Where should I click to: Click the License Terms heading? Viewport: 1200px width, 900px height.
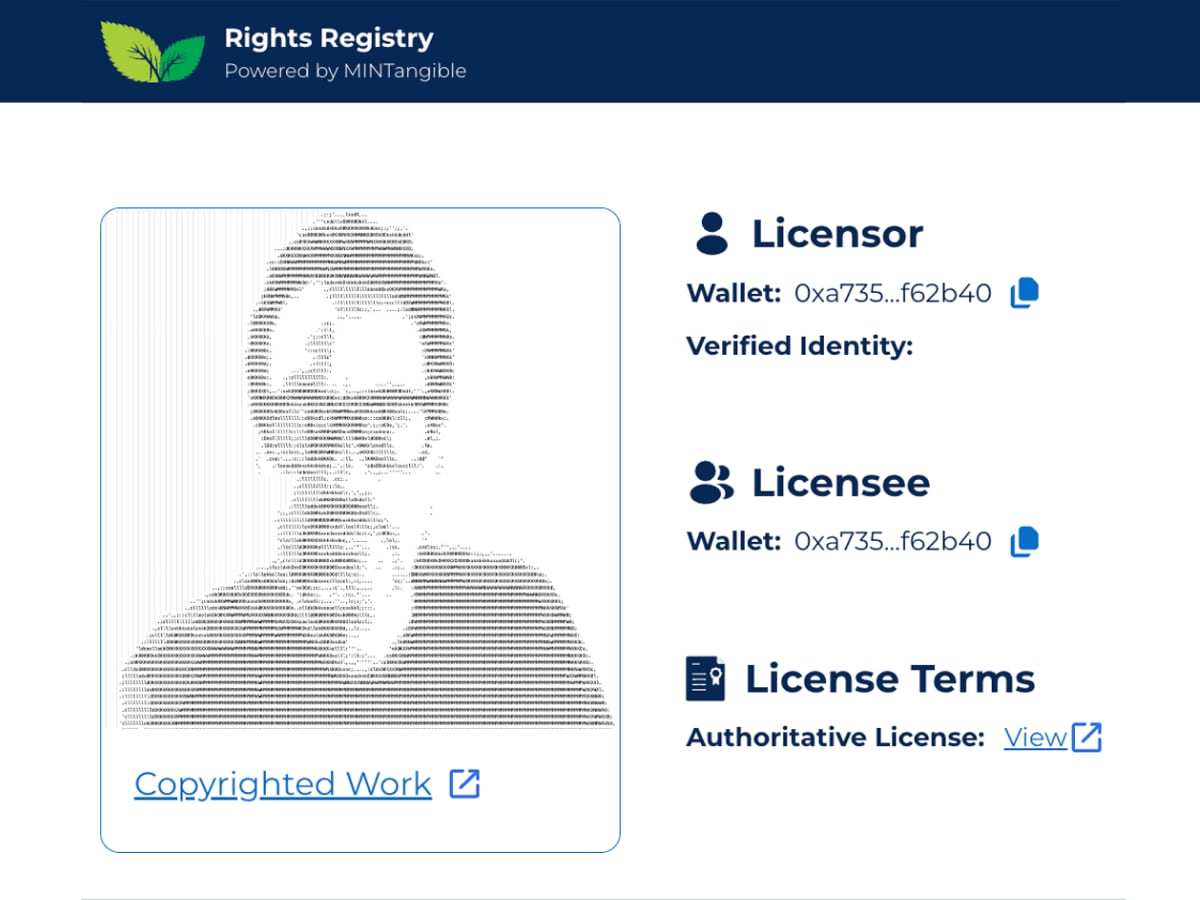pos(889,679)
